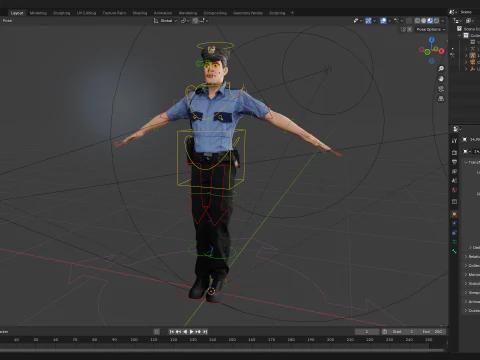Click the pan hand viewport icon
The width and height of the screenshot is (480, 360).
click(x=441, y=79)
